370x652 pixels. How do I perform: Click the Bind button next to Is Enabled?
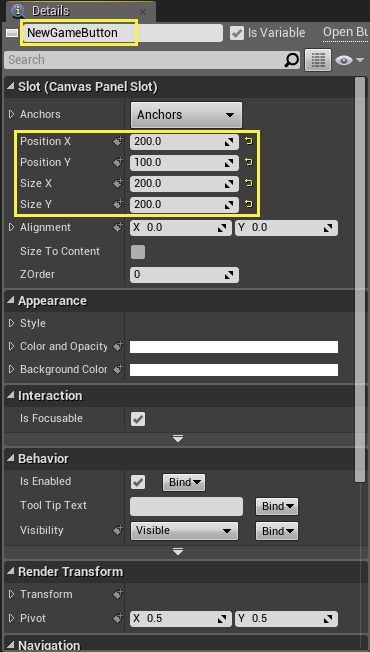[184, 482]
